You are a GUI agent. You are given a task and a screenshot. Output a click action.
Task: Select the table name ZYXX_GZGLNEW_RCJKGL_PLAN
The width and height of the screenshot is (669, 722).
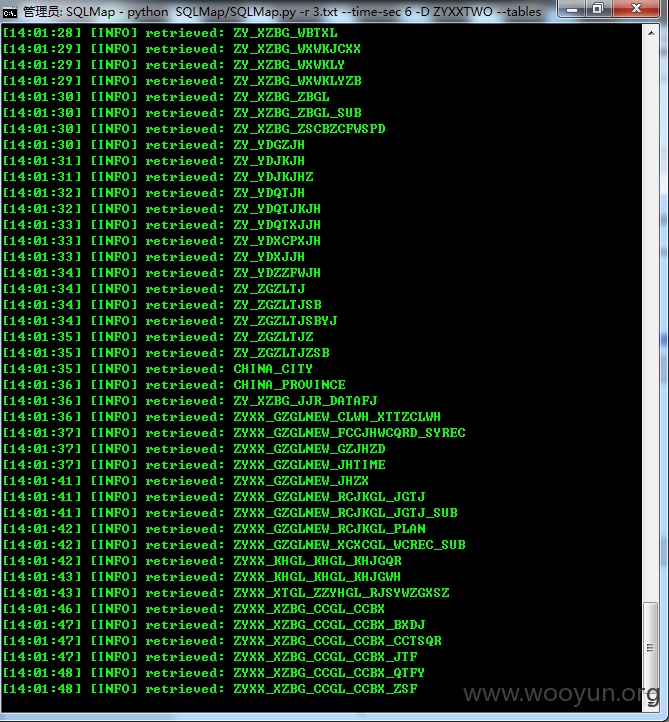(329, 529)
